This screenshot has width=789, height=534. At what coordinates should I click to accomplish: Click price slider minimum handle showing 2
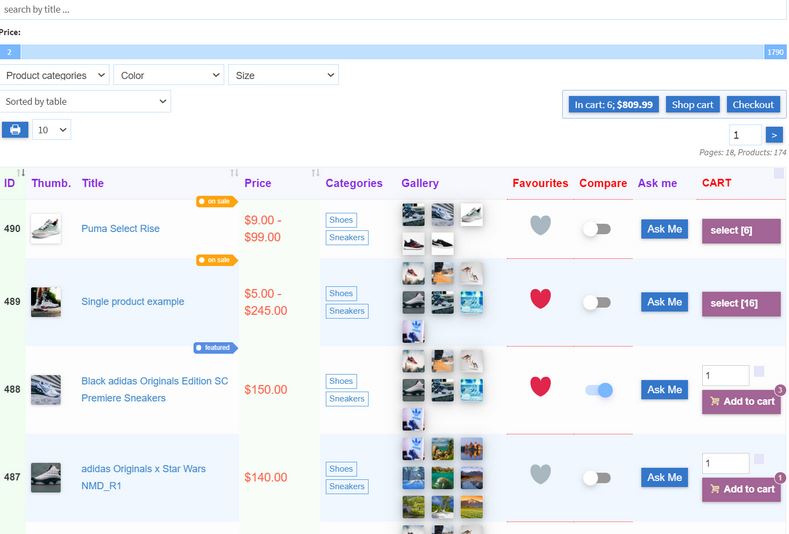tap(10, 52)
